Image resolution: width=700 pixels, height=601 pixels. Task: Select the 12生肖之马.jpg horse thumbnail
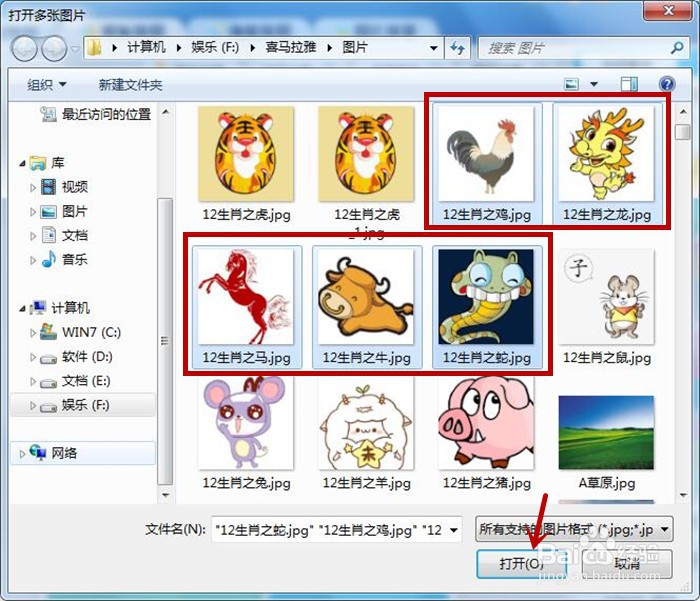[x=246, y=297]
